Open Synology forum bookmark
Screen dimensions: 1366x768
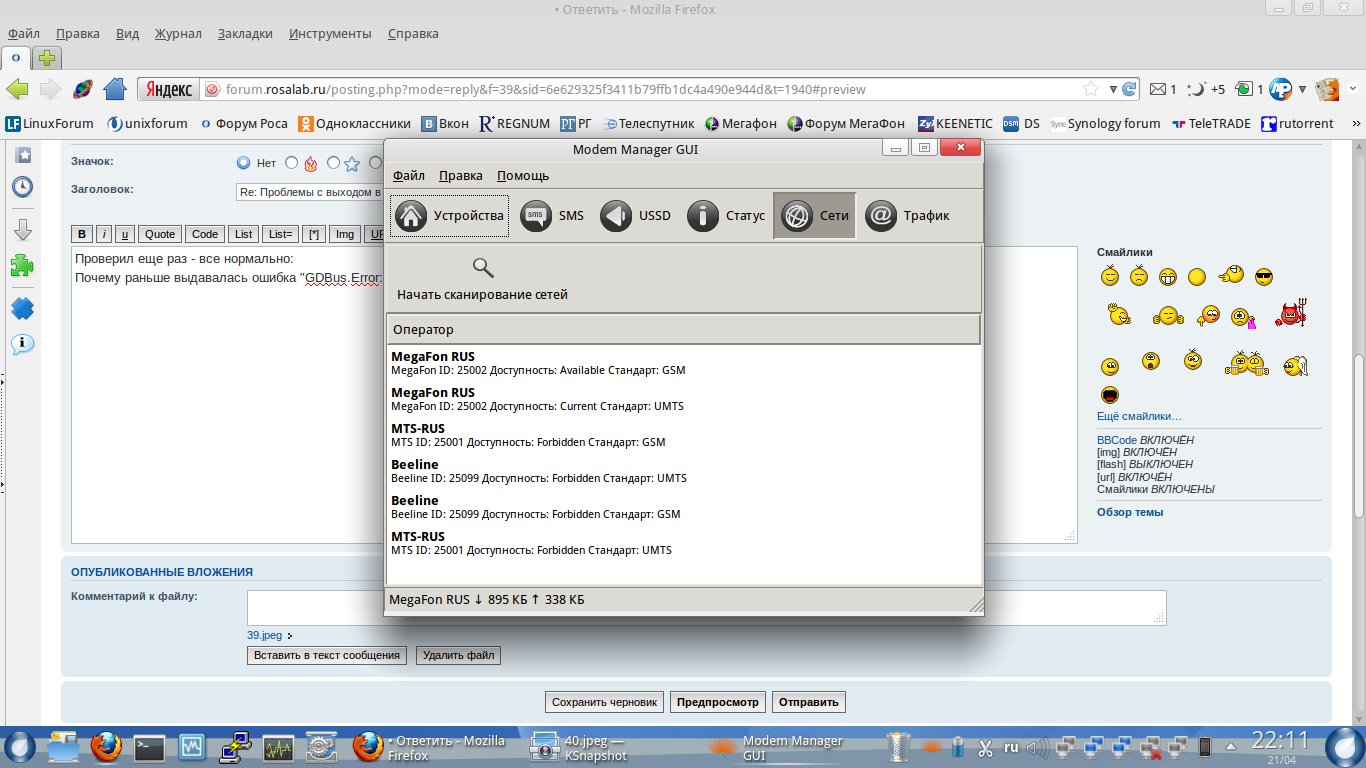[1105, 124]
